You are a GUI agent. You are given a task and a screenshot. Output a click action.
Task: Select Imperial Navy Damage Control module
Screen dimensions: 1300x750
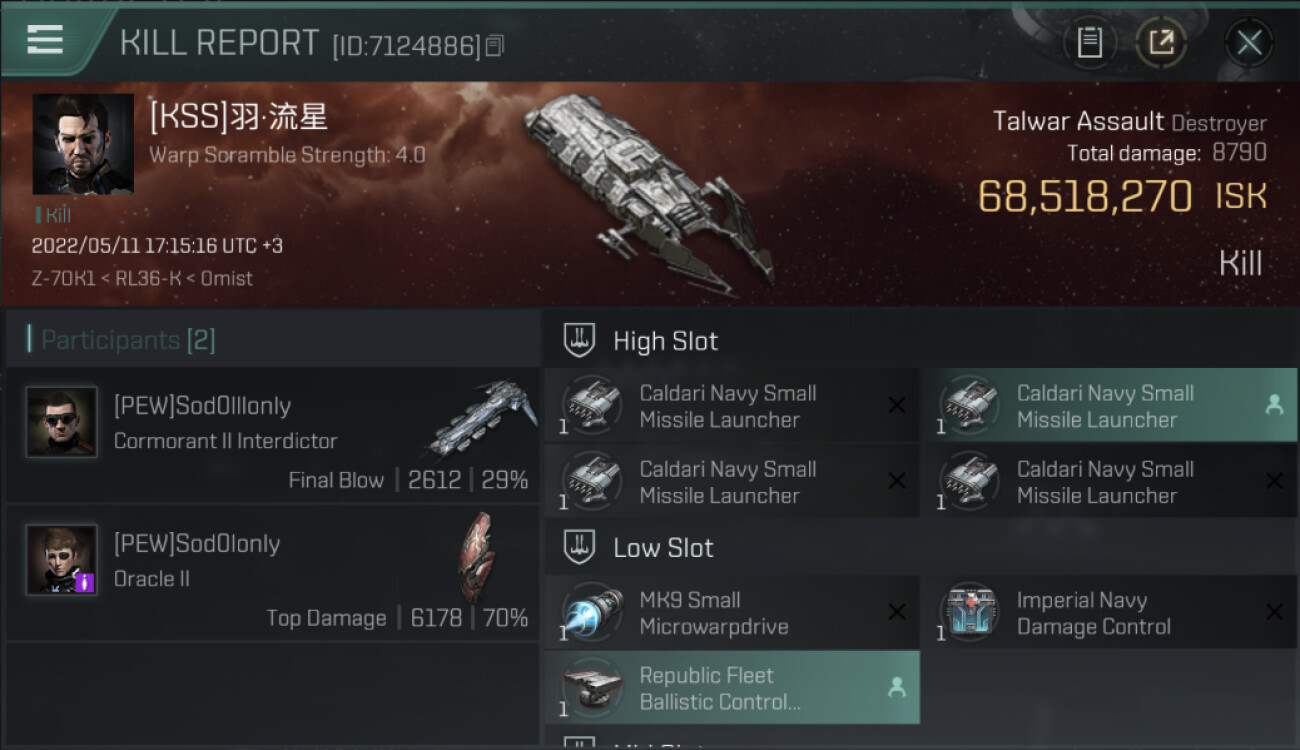coord(1109,613)
